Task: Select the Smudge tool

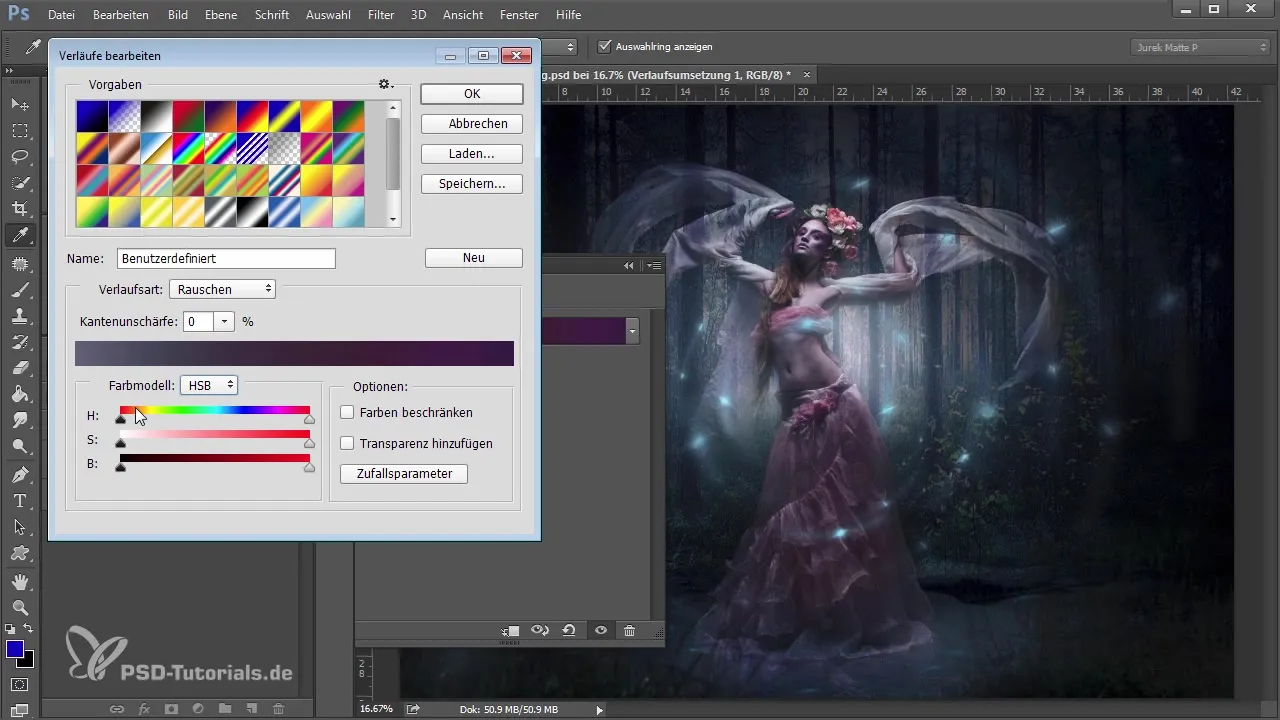Action: [x=20, y=420]
